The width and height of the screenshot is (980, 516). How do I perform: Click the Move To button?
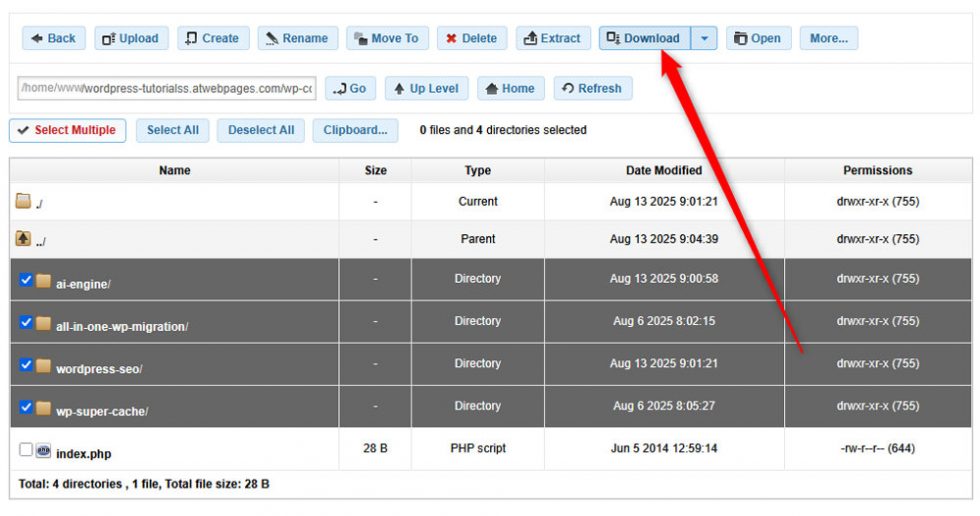click(388, 38)
